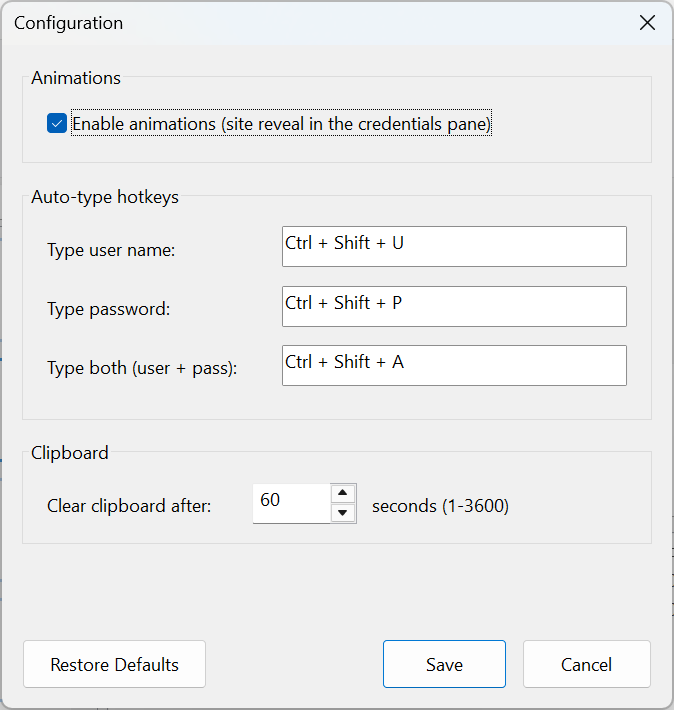Cancel the configuration dialog
Screen dimensions: 674x710
click(587, 664)
